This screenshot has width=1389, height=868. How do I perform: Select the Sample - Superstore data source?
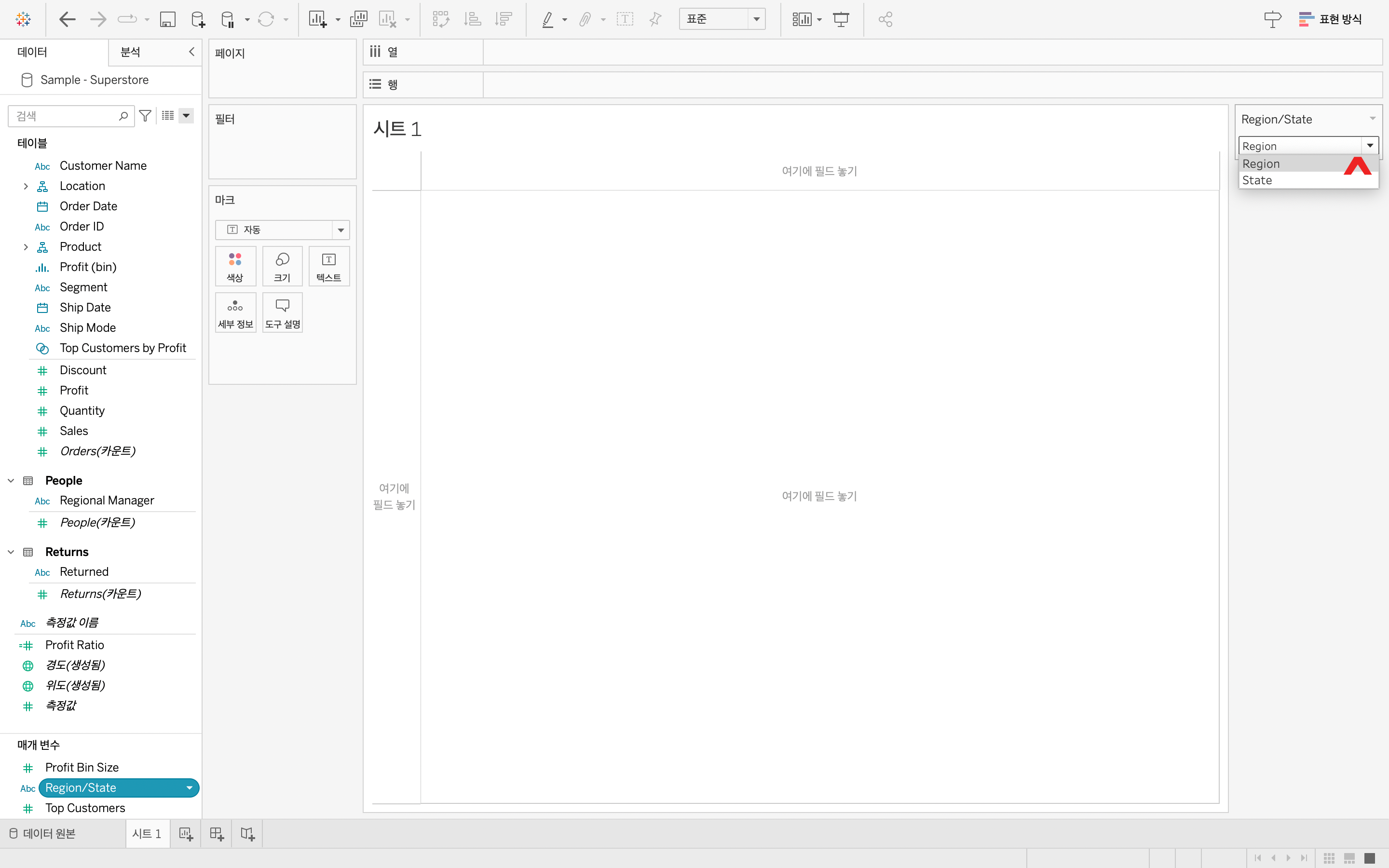coord(94,80)
